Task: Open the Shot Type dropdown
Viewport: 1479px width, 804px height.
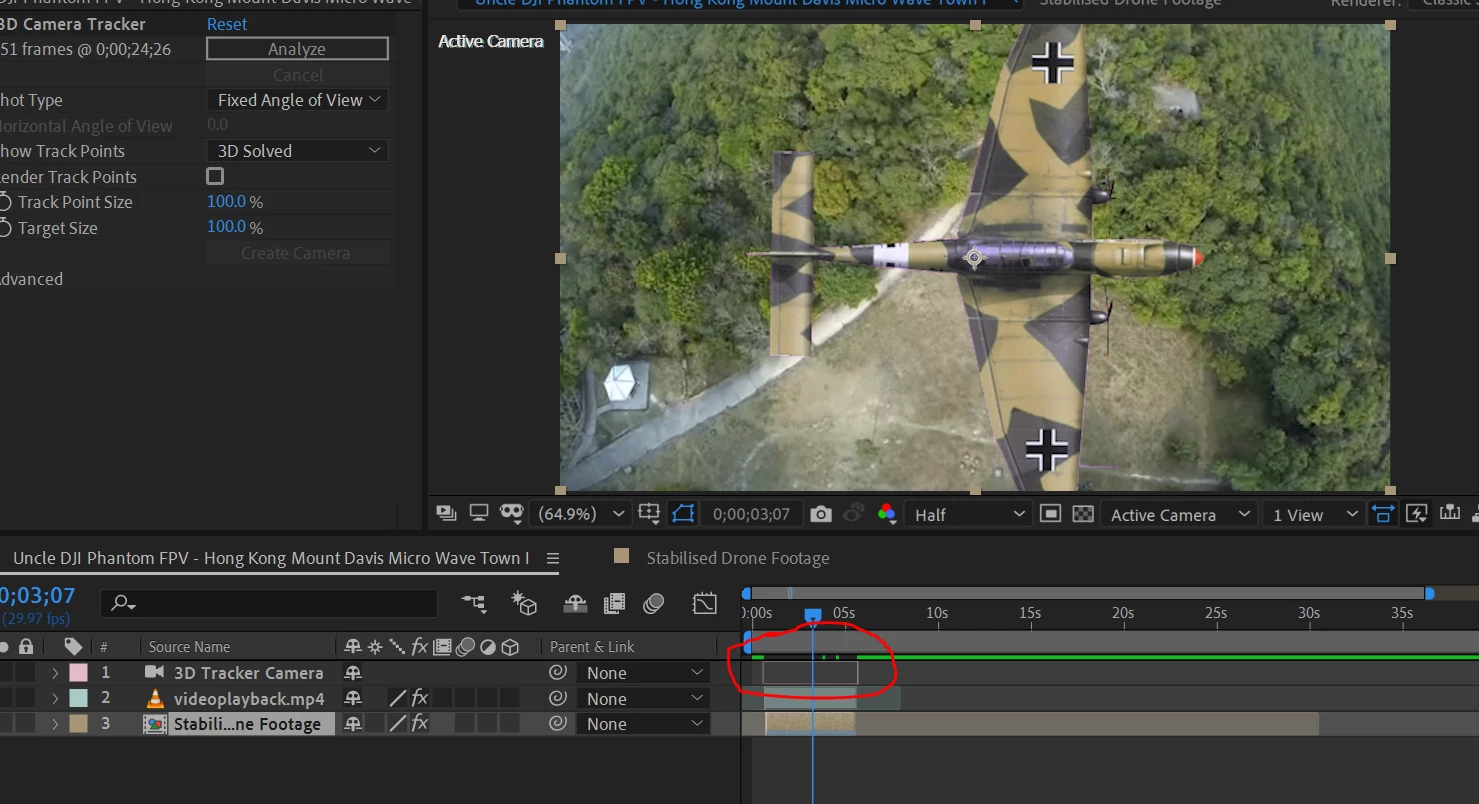Action: 298,100
